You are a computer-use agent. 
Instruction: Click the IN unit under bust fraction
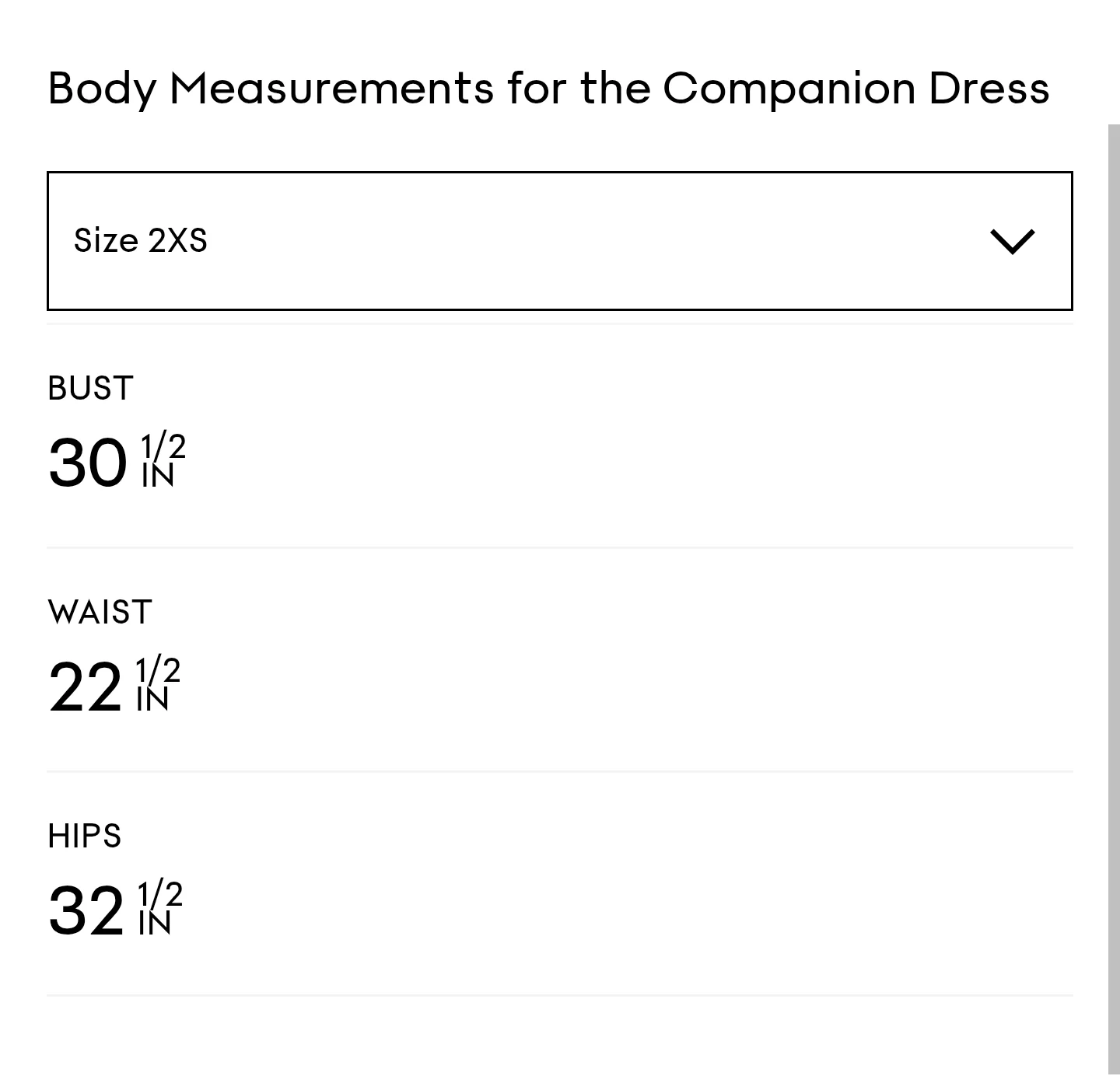pos(158,477)
